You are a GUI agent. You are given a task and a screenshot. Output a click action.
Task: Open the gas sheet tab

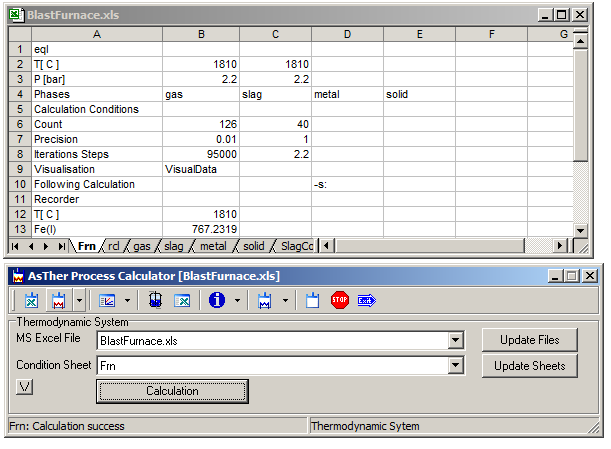pyautogui.click(x=141, y=246)
